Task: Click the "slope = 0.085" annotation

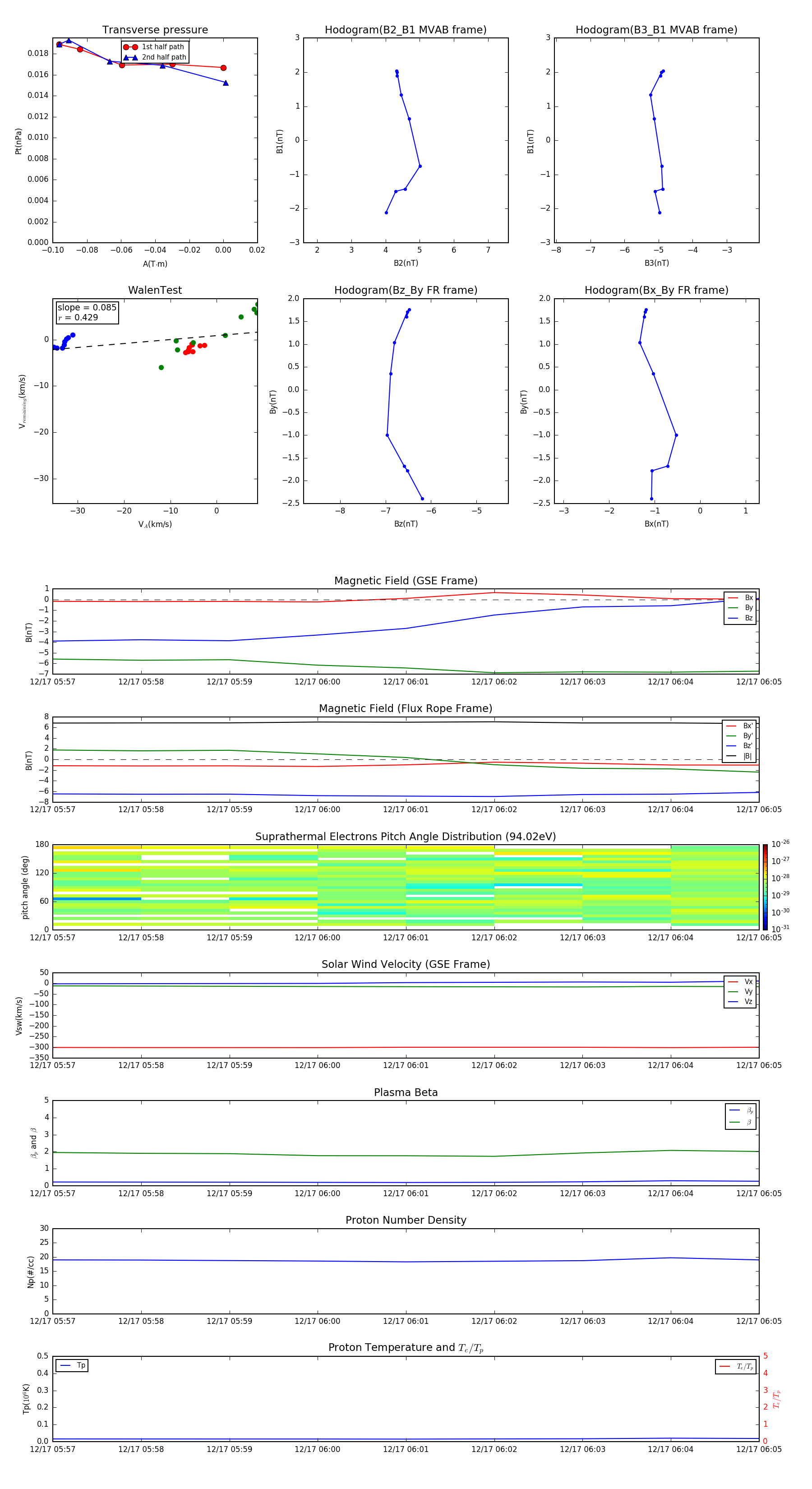Action: point(87,308)
